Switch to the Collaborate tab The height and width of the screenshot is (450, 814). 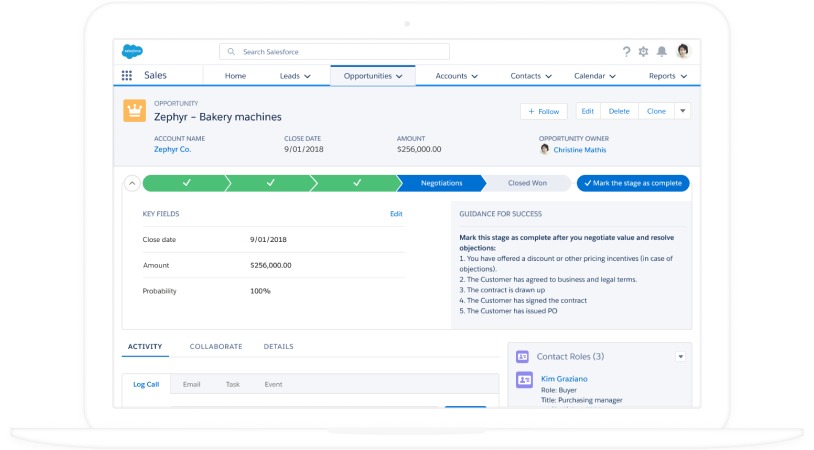click(x=215, y=346)
